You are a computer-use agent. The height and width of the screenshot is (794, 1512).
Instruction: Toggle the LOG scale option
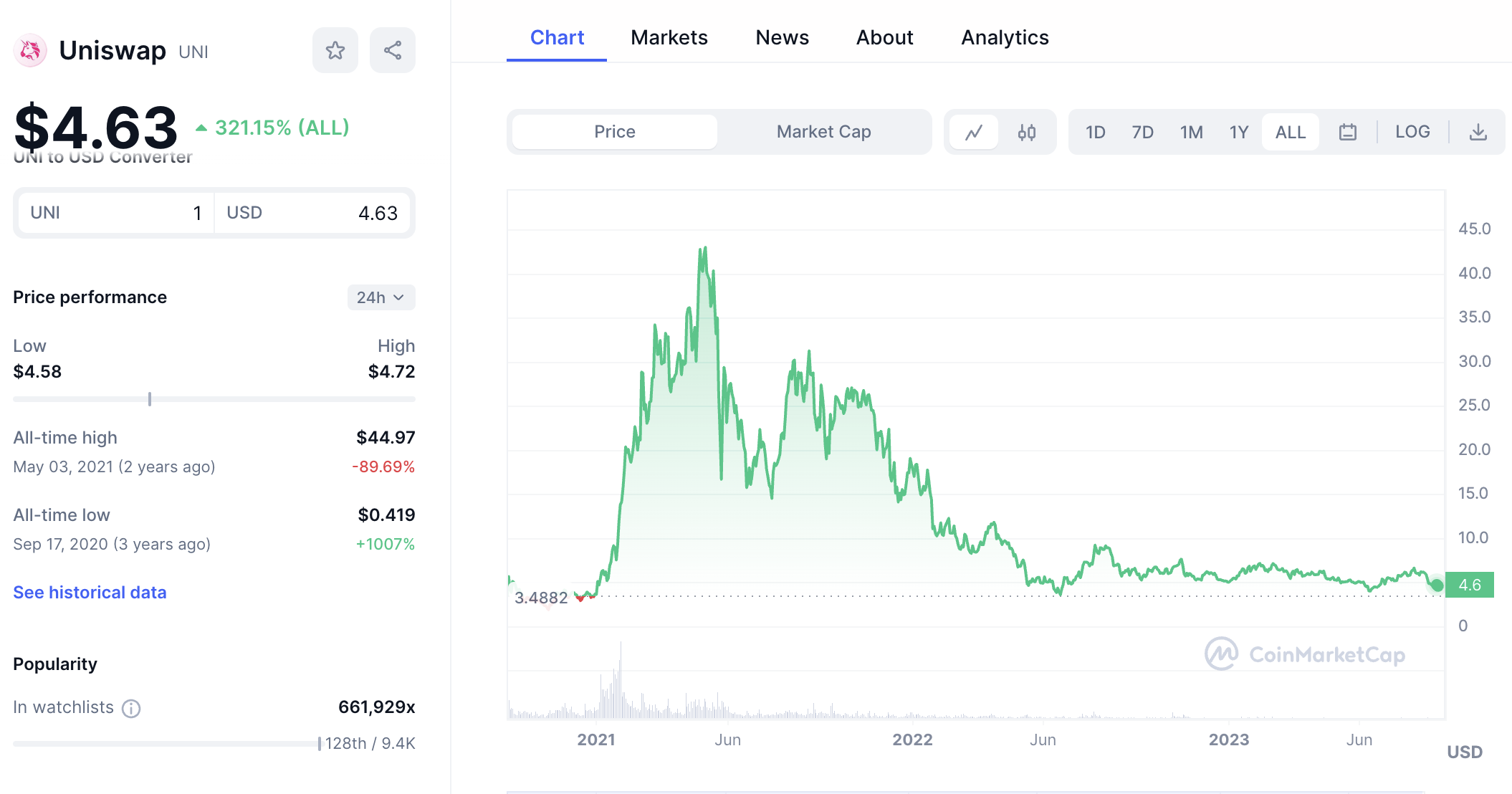point(1412,132)
